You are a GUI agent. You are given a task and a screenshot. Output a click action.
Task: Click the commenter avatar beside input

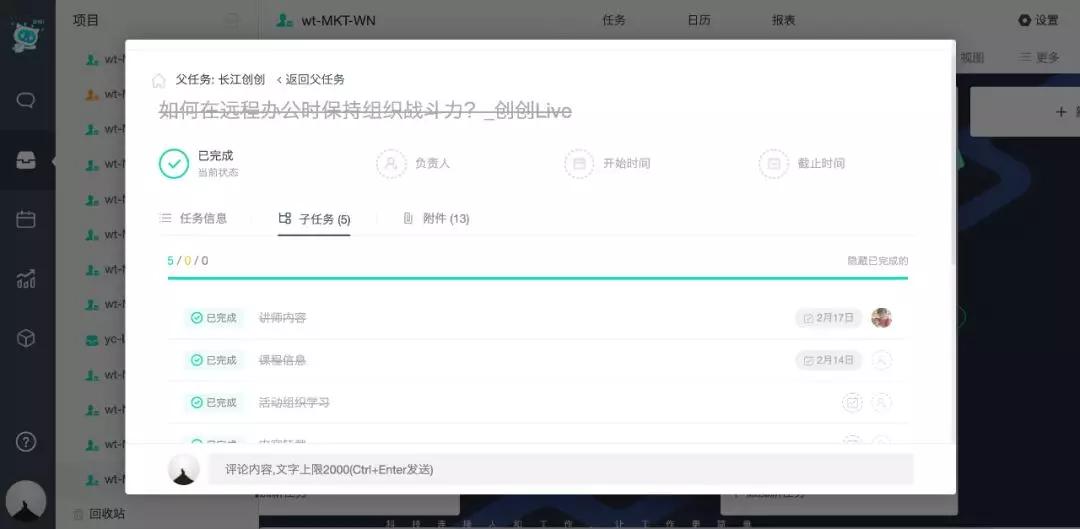pos(184,469)
